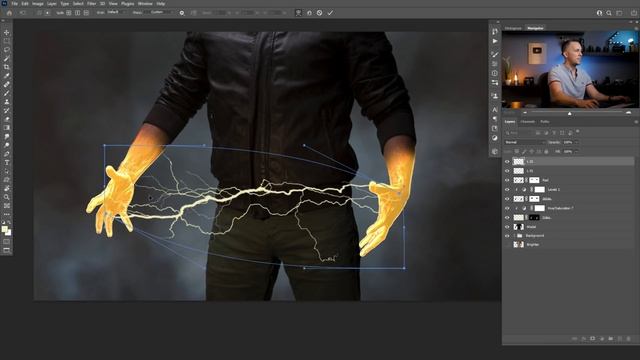Screen dimensions: 640x360
Task: Commit the warp transform with the checkmark
Action: (x=330, y=13)
